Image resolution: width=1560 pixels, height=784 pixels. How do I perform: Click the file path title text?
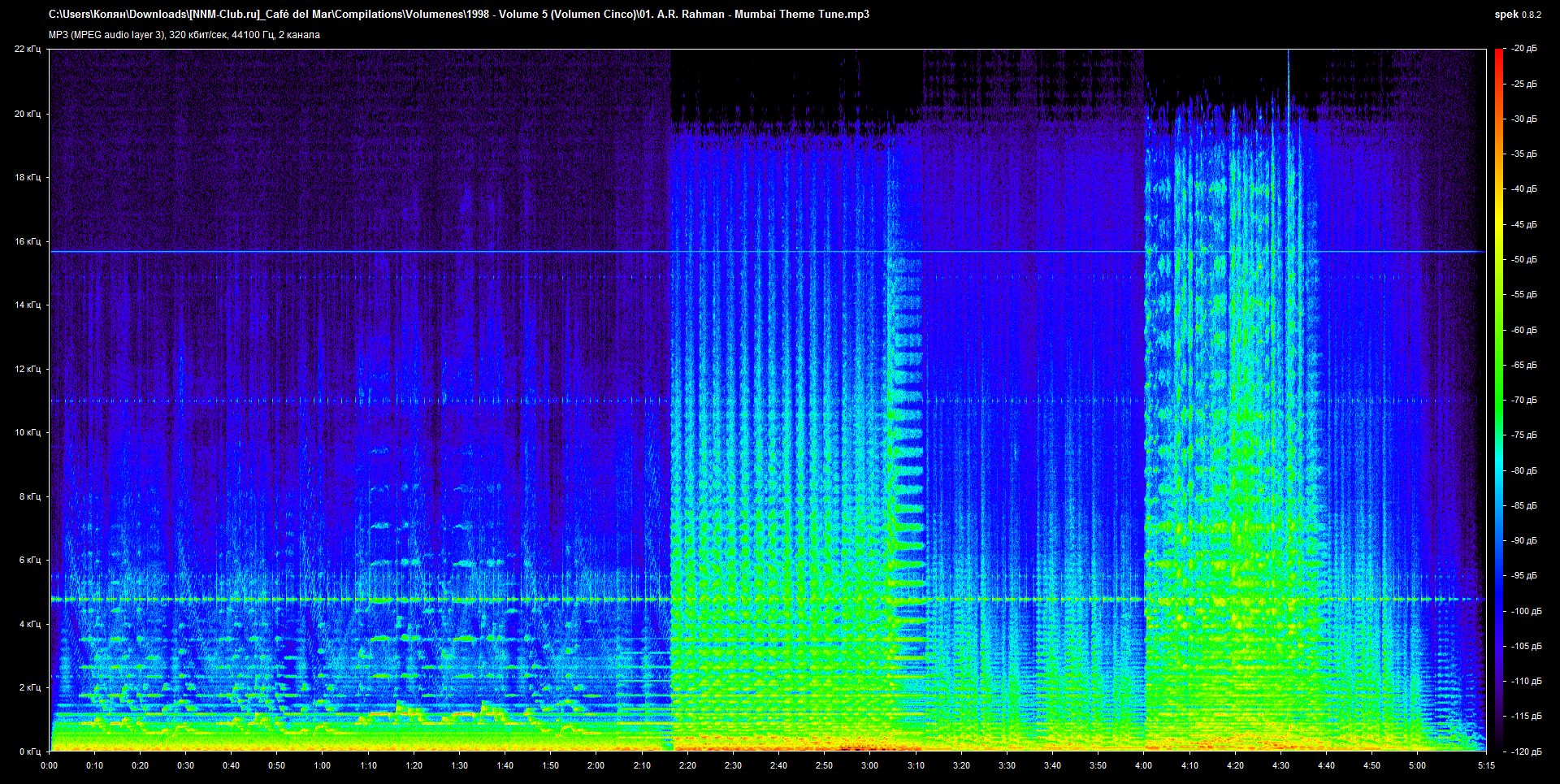click(459, 15)
